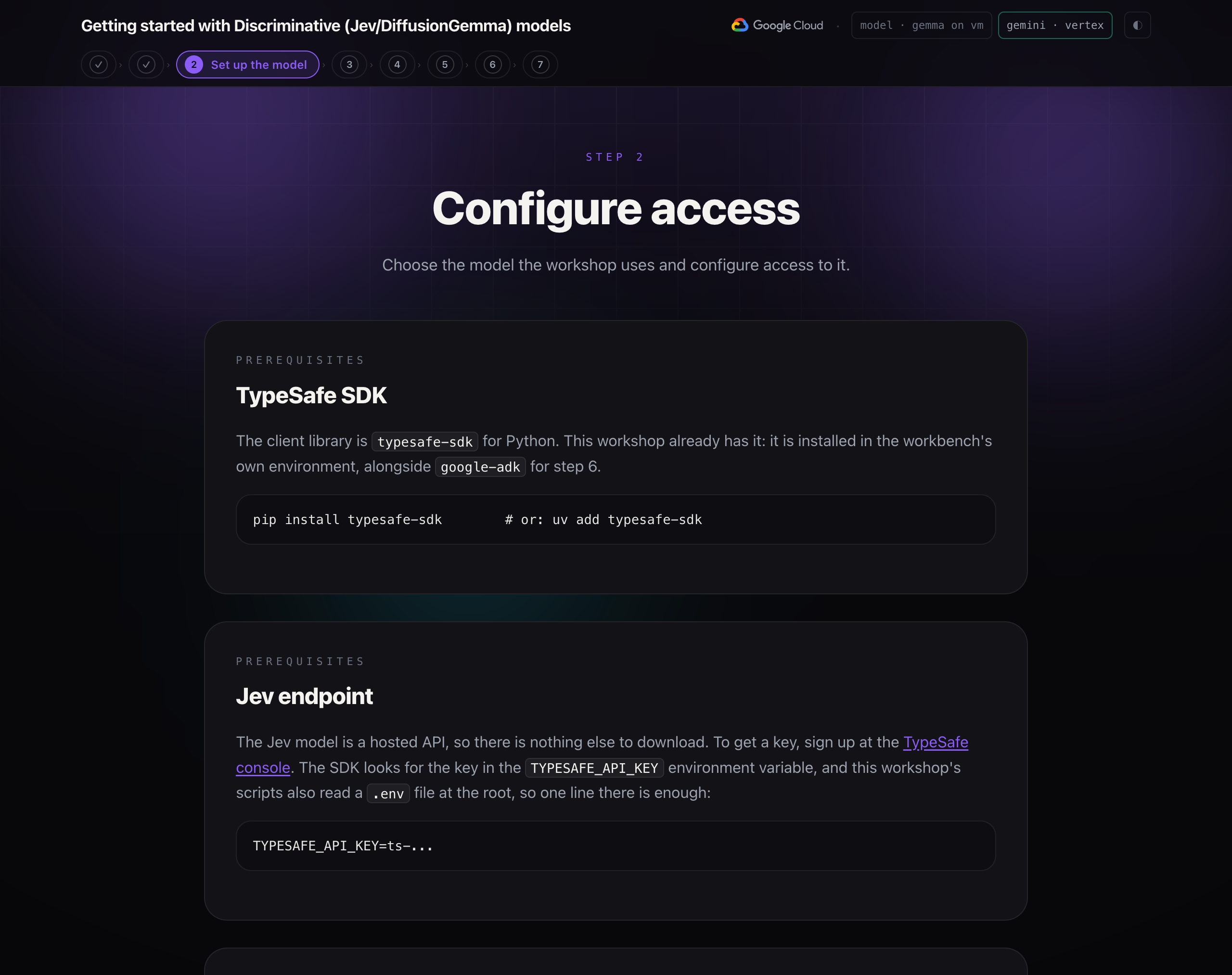
Task: Open the 'Set up the model' step
Action: 248,64
